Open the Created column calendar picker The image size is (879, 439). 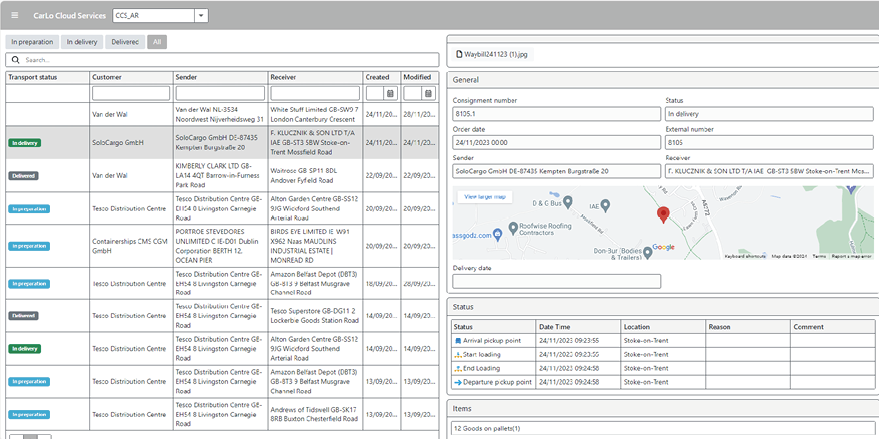(x=390, y=93)
